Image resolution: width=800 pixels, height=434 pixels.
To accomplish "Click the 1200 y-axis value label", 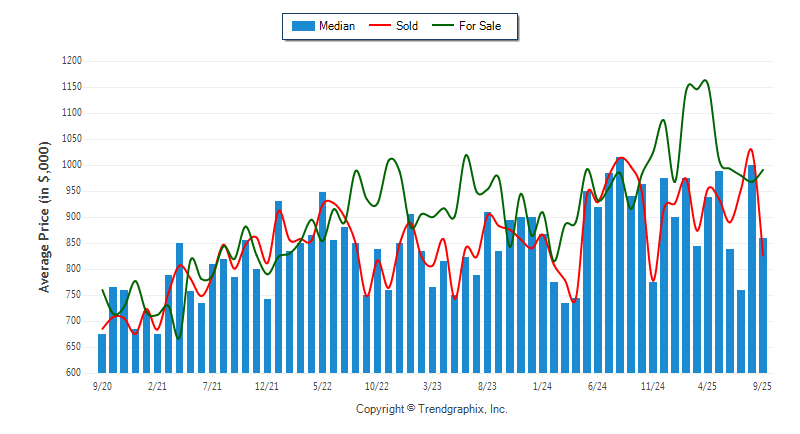I will click(x=70, y=61).
